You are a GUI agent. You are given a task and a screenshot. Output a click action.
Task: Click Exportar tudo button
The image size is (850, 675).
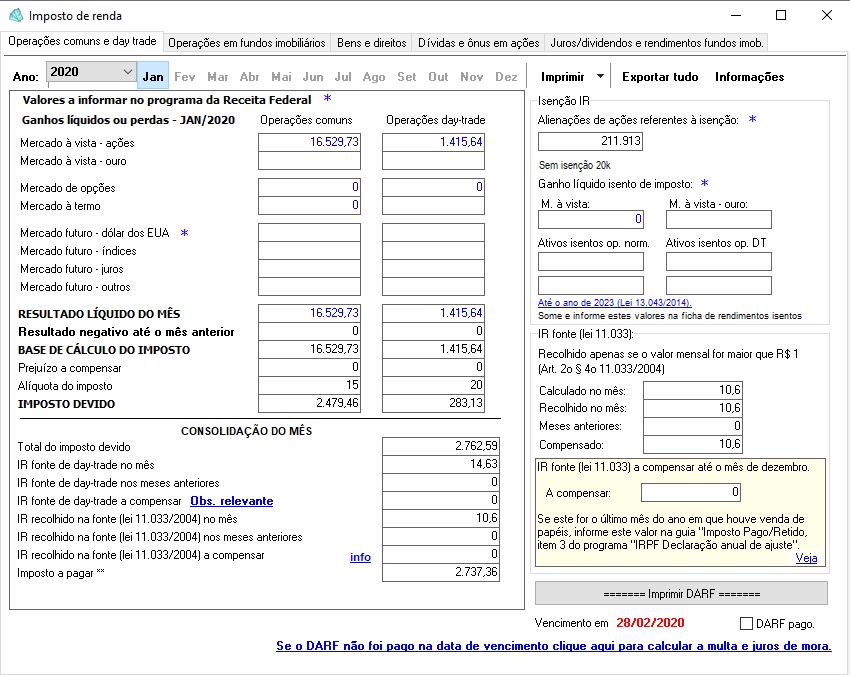coord(660,77)
